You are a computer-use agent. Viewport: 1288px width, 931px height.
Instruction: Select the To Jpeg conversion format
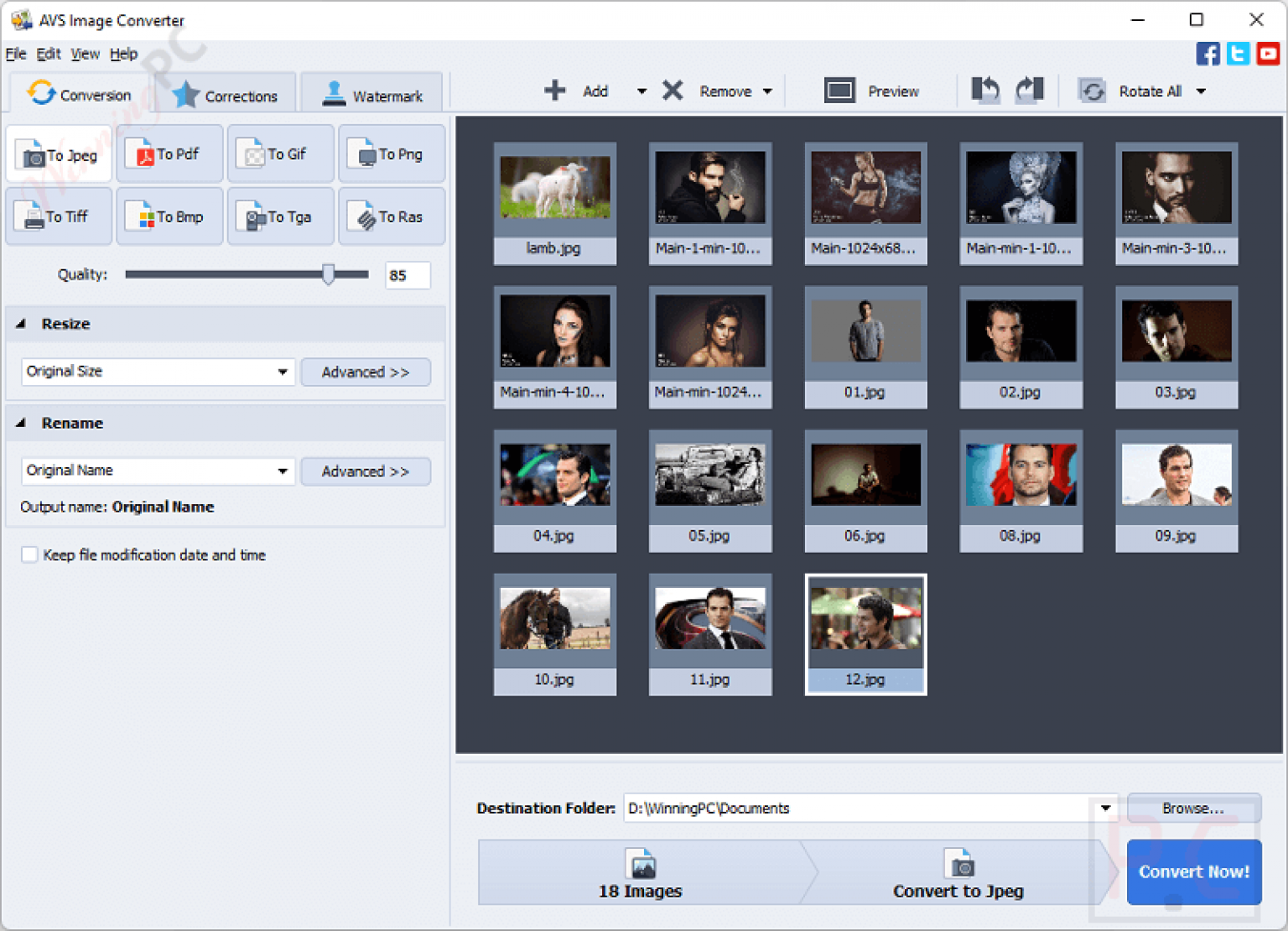point(59,154)
